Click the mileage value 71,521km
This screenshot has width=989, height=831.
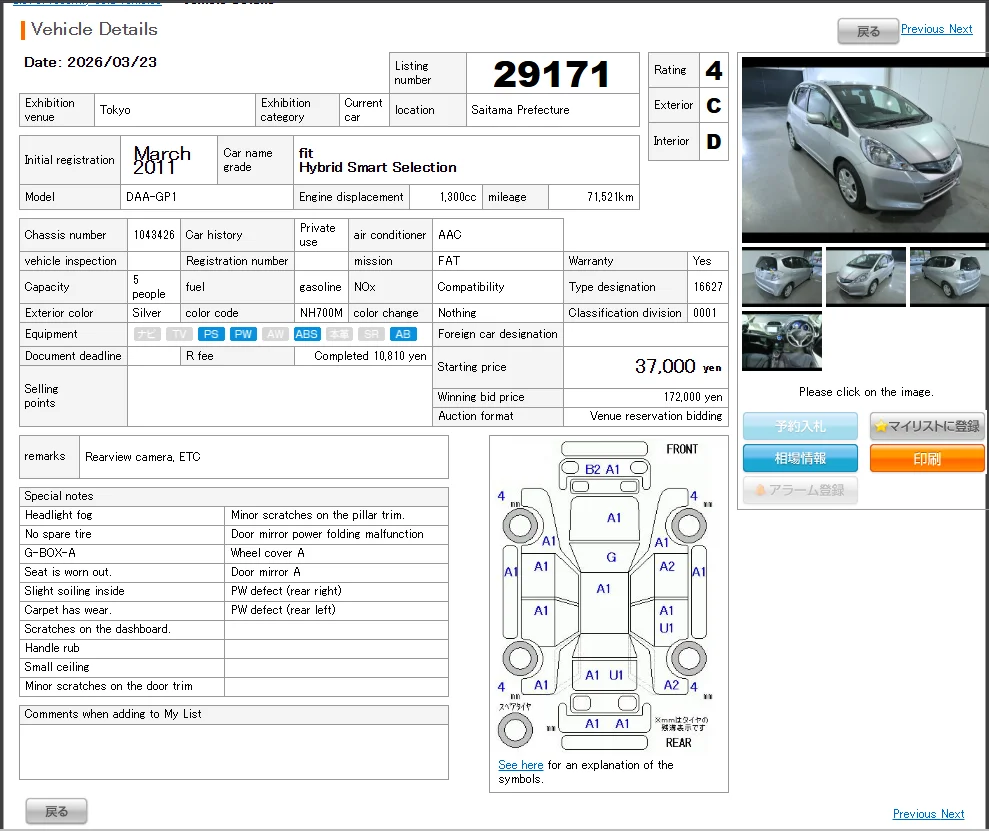[x=610, y=197]
